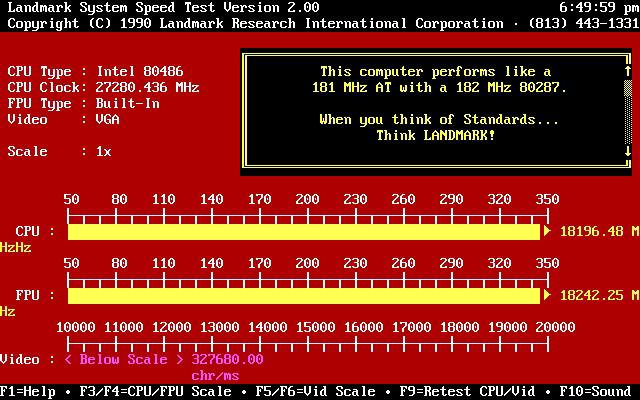Click the '181 MHz AT with a 182 MHz 80287' line
Image resolution: width=640 pixels, height=400 pixels.
pyautogui.click(x=439, y=87)
